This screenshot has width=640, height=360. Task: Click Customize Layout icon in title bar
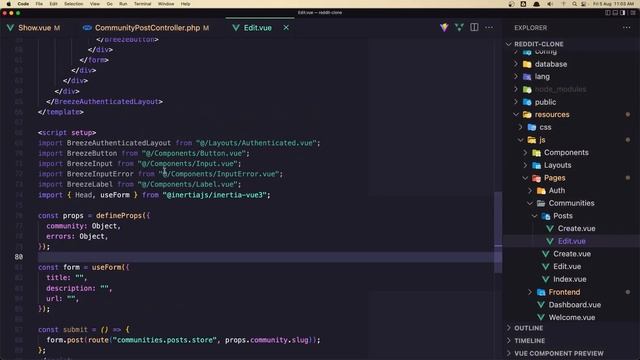(x=633, y=13)
